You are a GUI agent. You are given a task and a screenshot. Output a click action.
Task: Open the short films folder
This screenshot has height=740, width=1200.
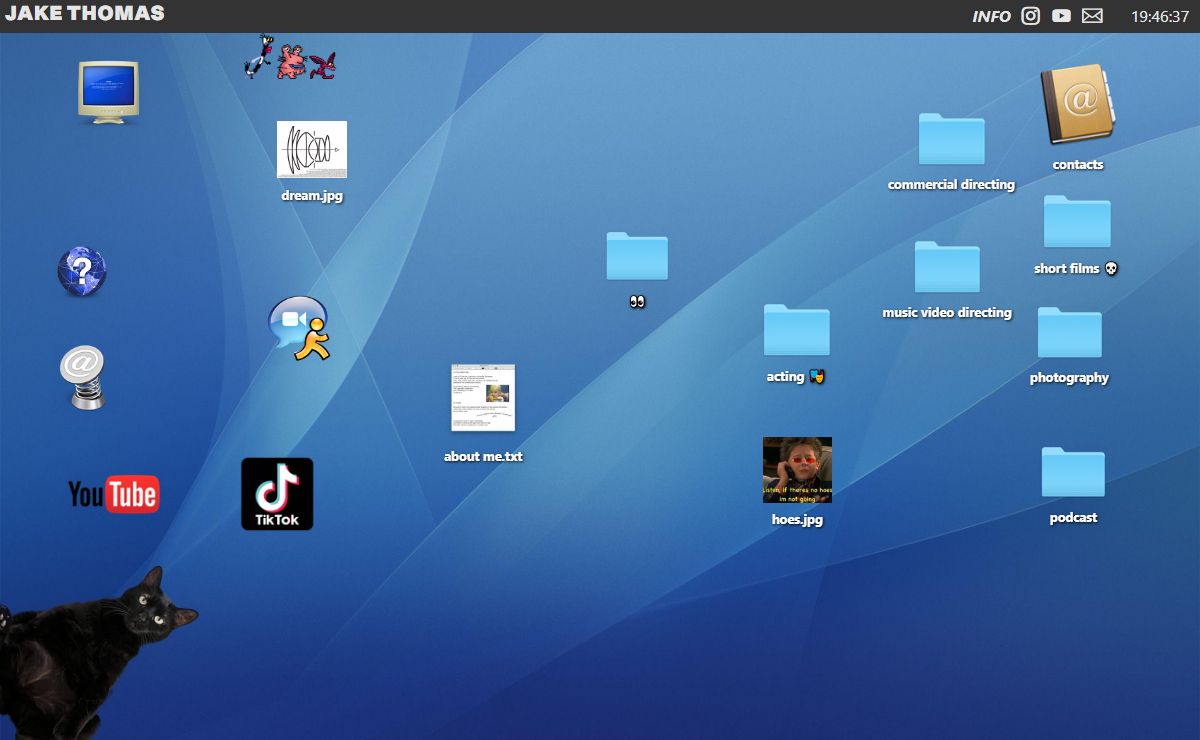click(1077, 222)
